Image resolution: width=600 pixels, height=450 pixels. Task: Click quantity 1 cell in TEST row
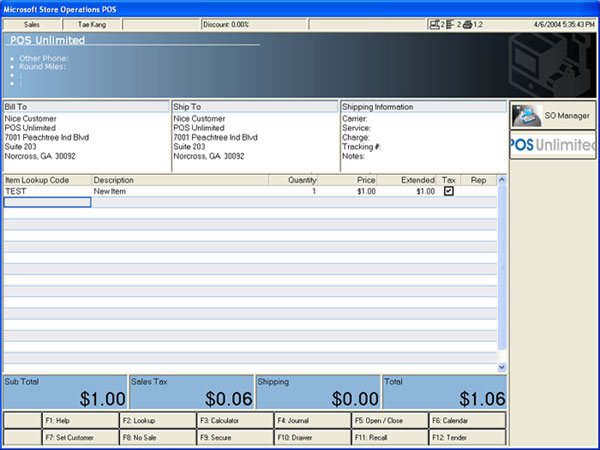tap(293, 191)
